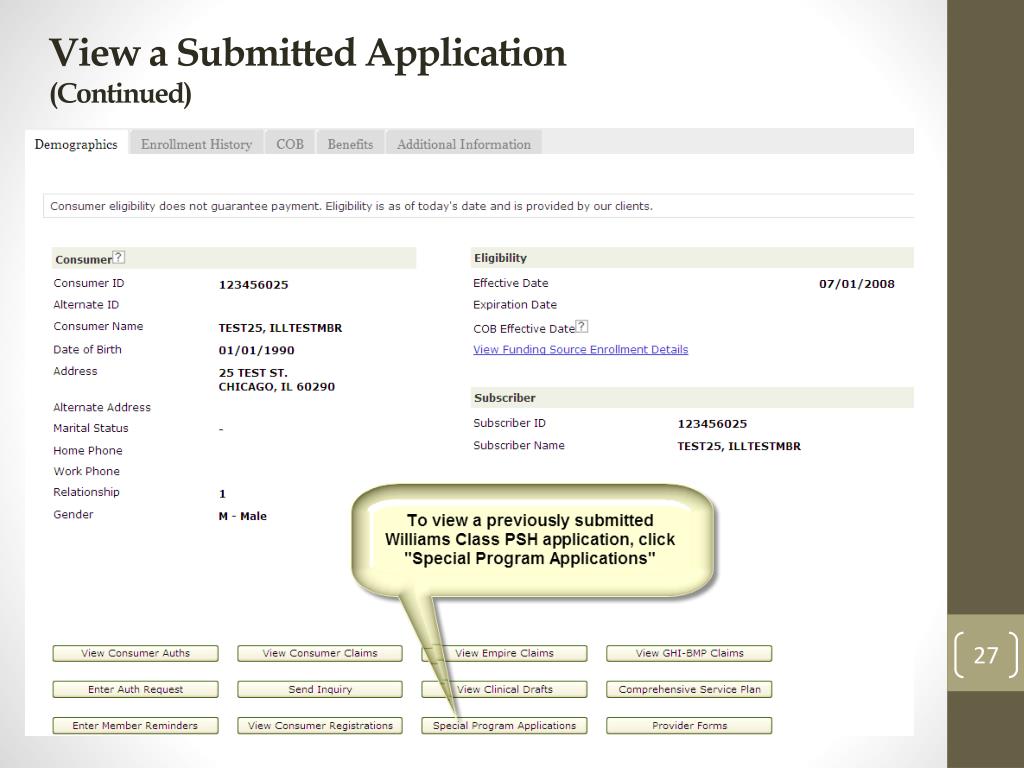Click the gender value M - Male
This screenshot has height=768, width=1024.
242,516
